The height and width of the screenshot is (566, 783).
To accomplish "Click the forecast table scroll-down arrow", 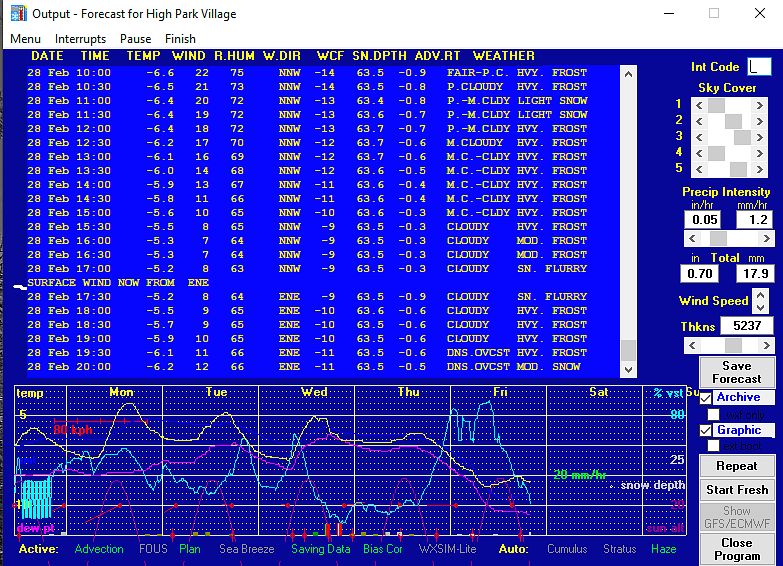I will tap(628, 370).
